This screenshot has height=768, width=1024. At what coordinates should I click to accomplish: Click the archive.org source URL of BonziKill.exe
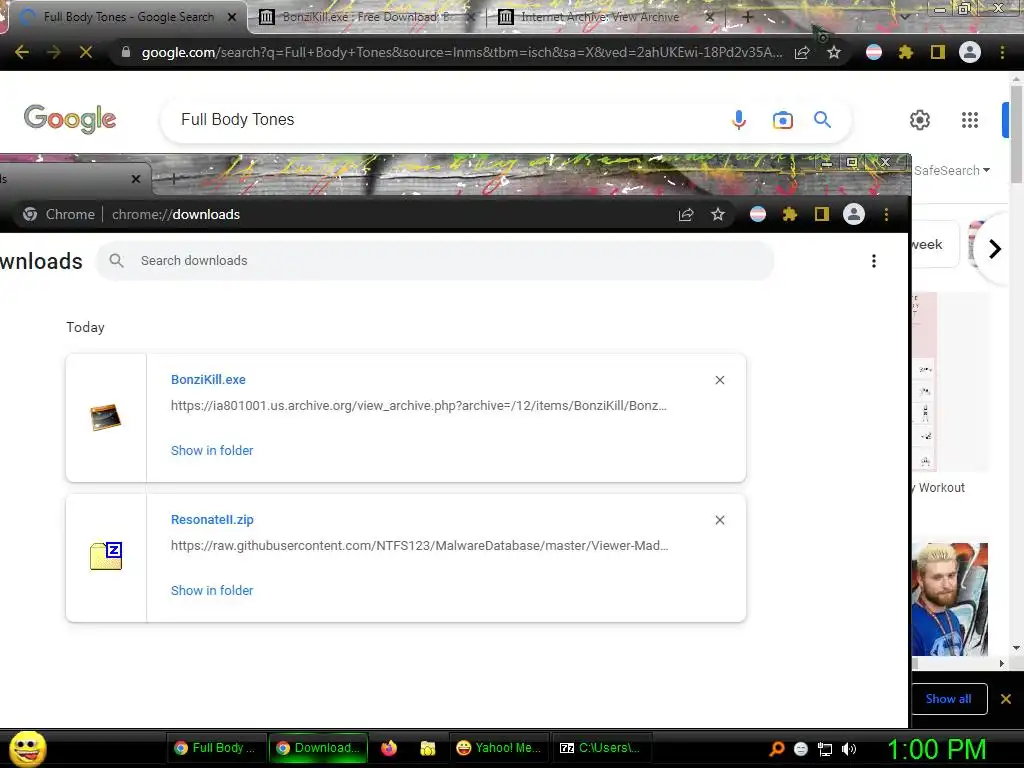pos(419,406)
